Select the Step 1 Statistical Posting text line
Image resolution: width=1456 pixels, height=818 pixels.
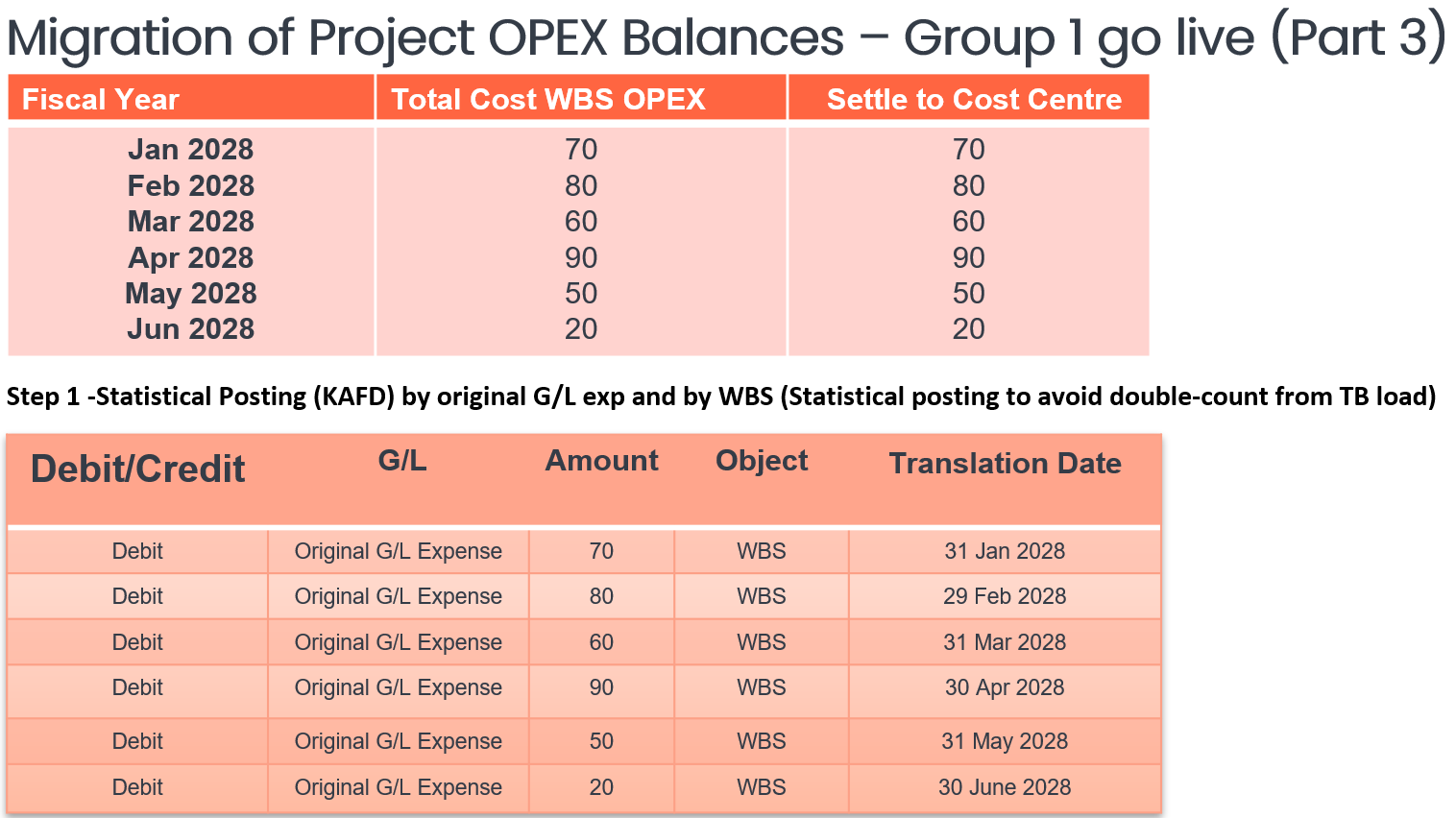click(x=720, y=397)
